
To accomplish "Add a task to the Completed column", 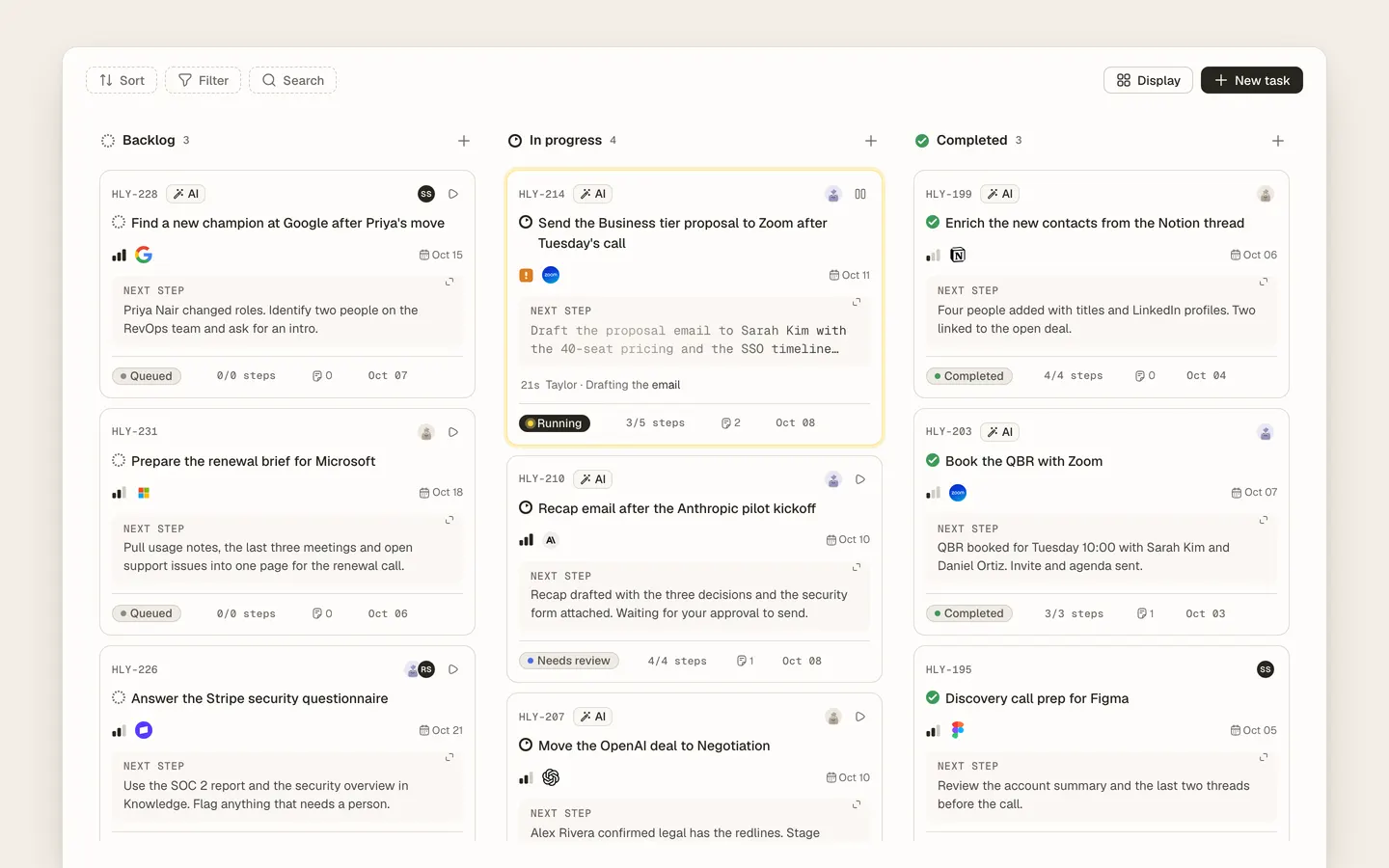I will [1278, 141].
